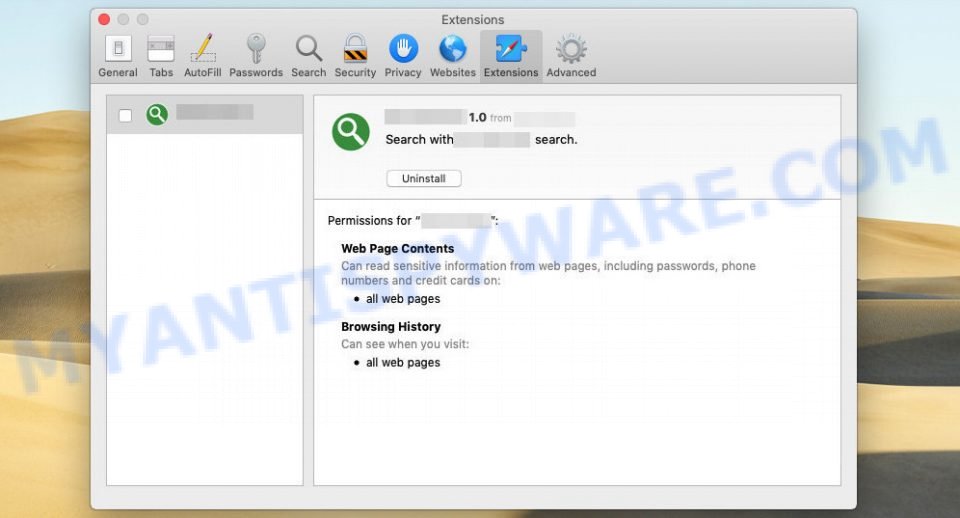The height and width of the screenshot is (518, 960).
Task: Enable the extension checkbox in sidebar list
Action: pos(126,115)
